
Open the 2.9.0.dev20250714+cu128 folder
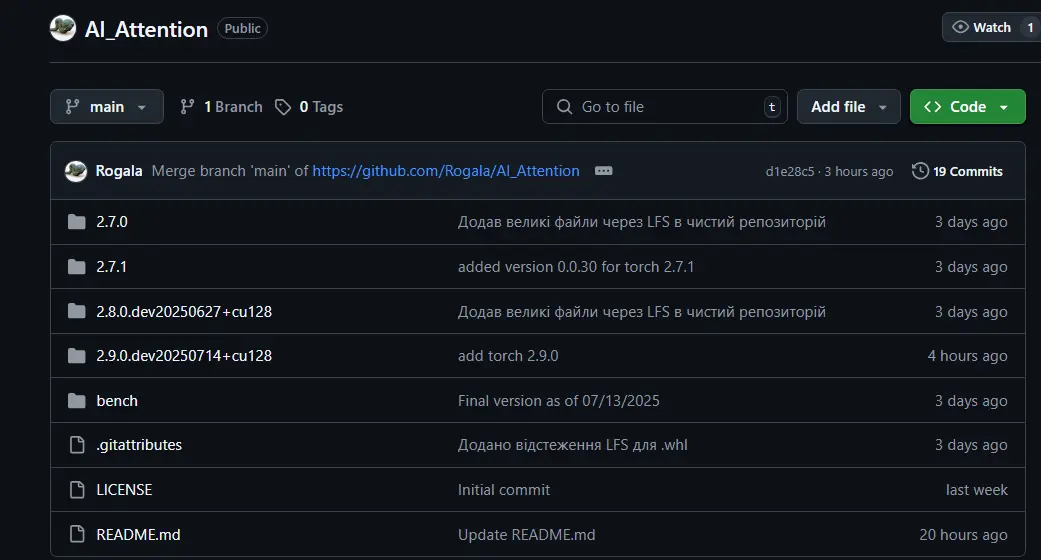click(184, 356)
